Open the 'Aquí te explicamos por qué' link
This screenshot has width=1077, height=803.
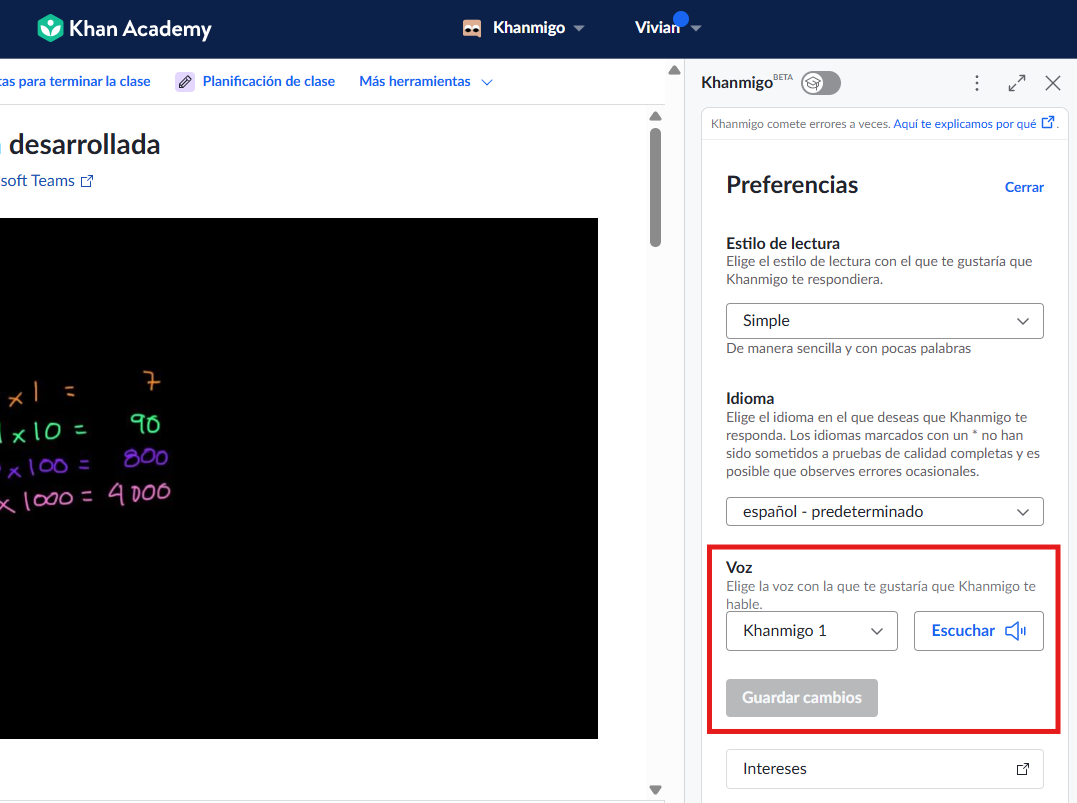click(x=973, y=124)
